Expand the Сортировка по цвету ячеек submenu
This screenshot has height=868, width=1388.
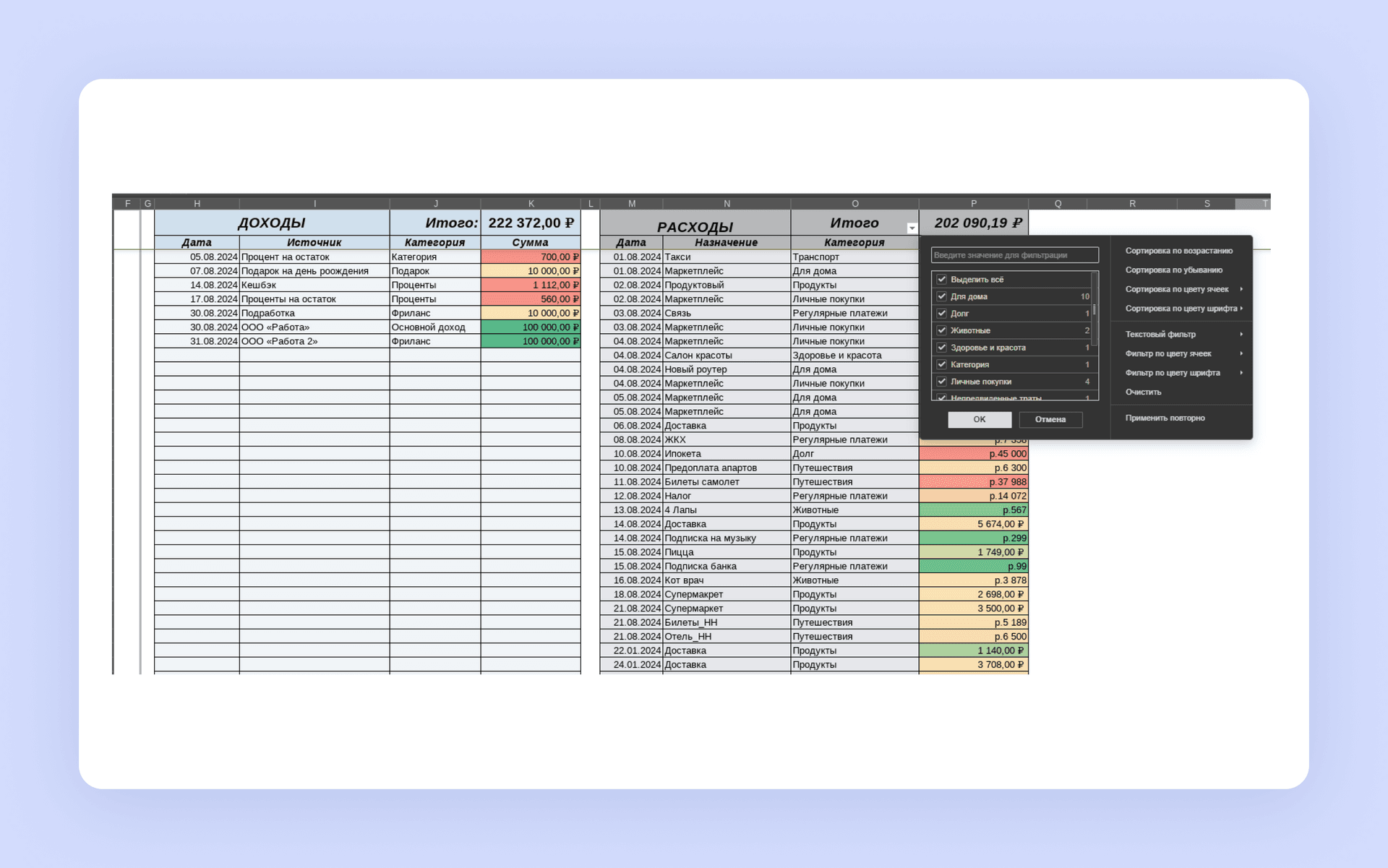pyautogui.click(x=1183, y=289)
